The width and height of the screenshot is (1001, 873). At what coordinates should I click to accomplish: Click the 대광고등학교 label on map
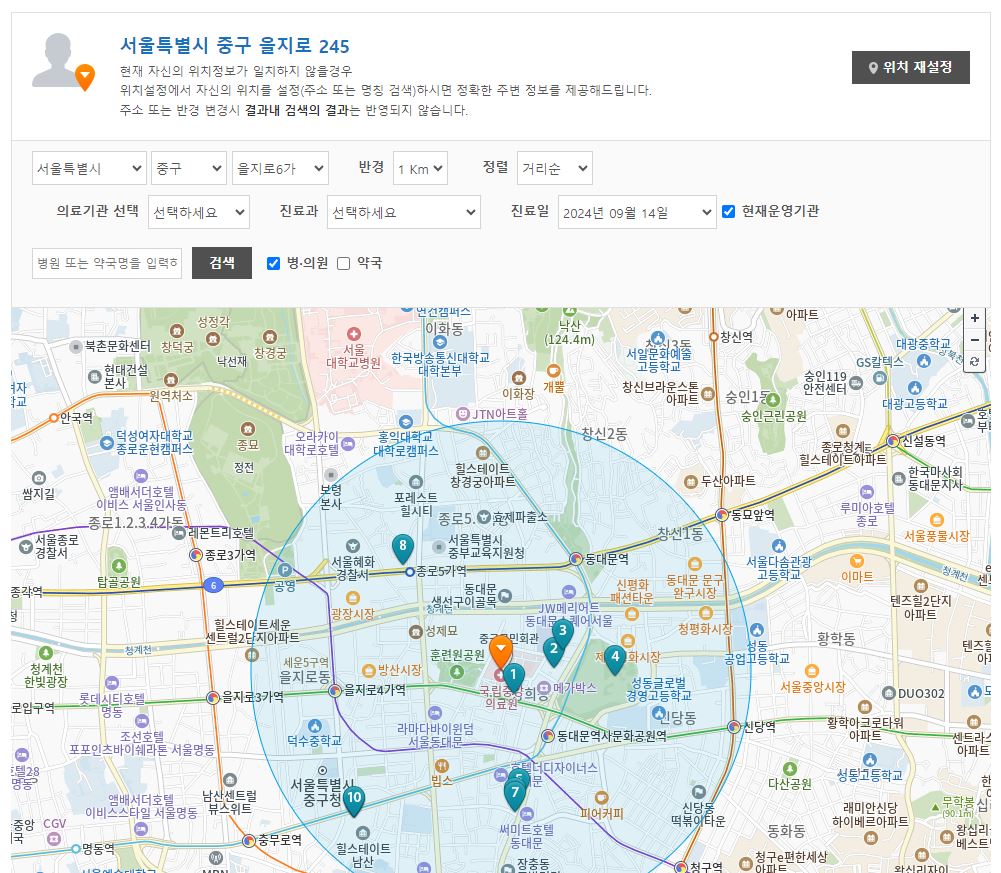pos(914,404)
